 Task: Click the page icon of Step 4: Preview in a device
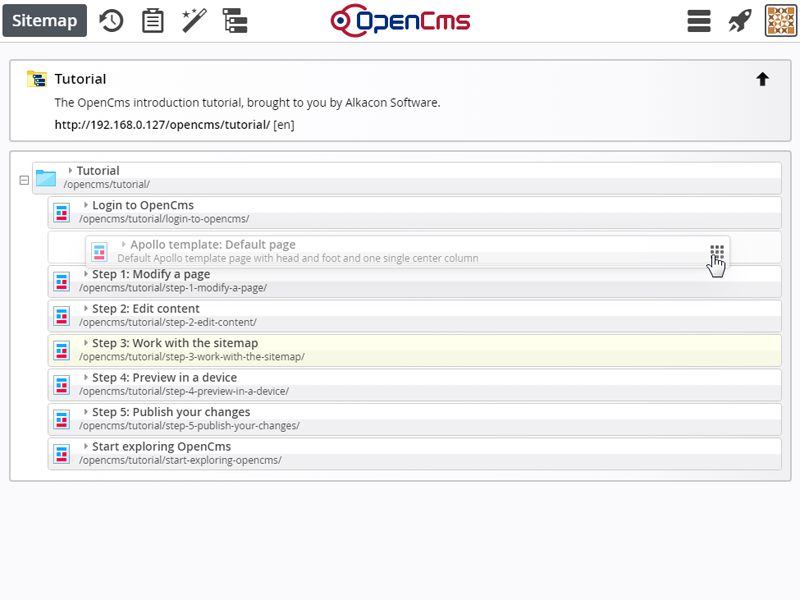[62, 385]
